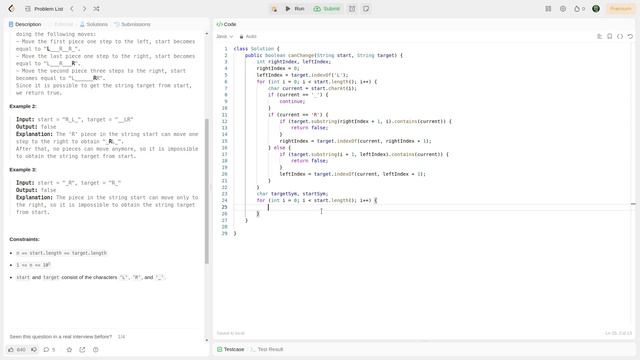Open the Testcase tab
The width and height of the screenshot is (640, 360).
tap(231, 349)
